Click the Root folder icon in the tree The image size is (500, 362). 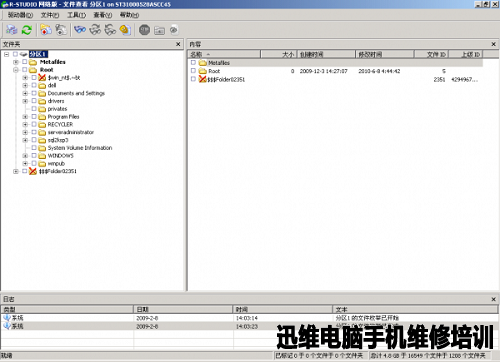tap(33, 70)
